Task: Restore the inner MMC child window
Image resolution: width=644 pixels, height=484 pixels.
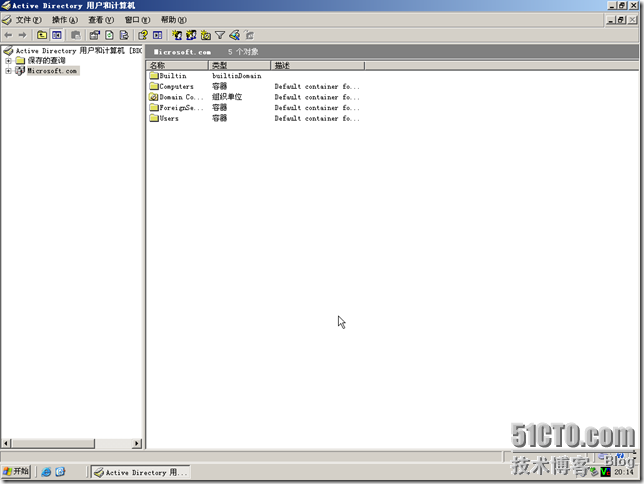Action: pos(621,20)
